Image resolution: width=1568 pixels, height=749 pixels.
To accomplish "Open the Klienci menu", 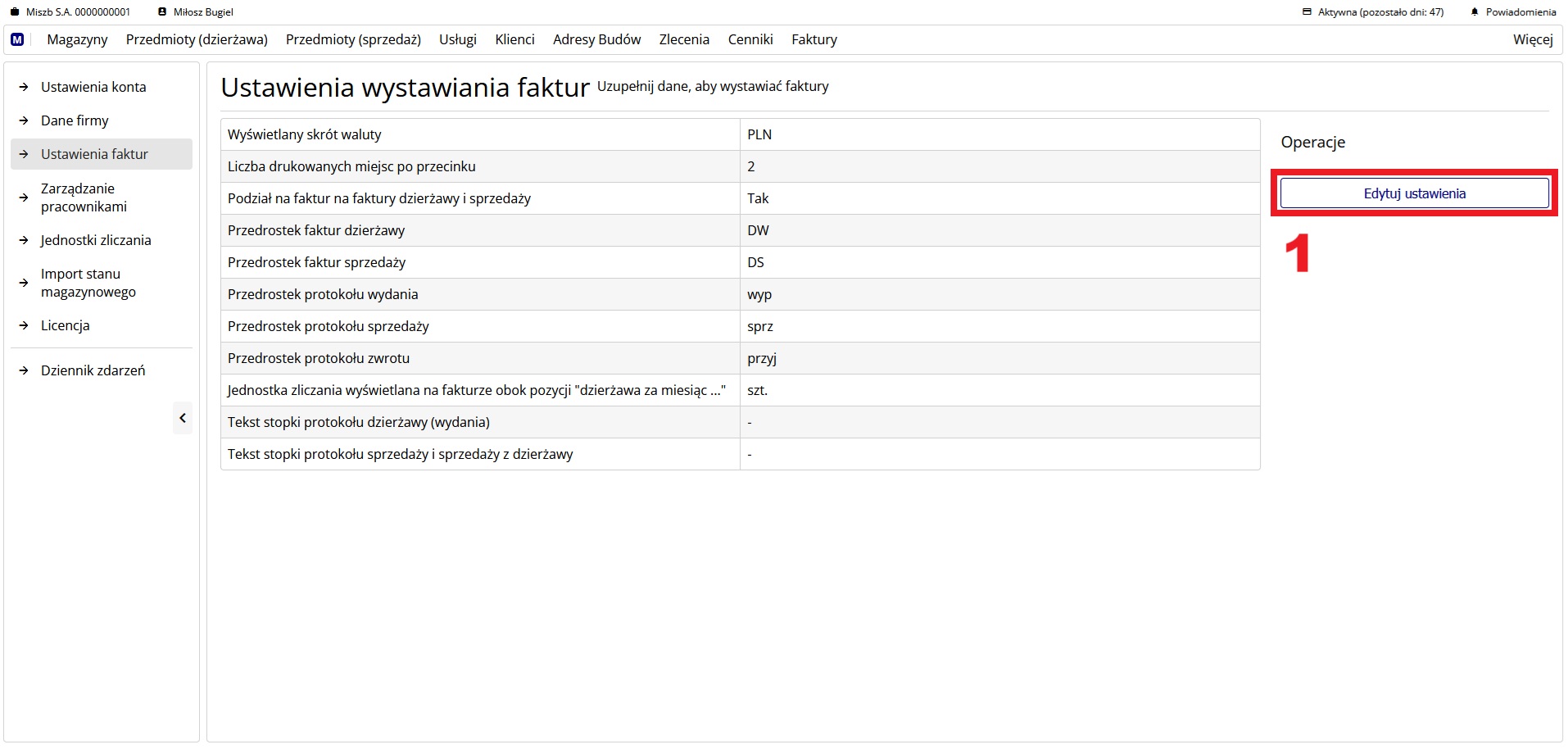I will 514,39.
